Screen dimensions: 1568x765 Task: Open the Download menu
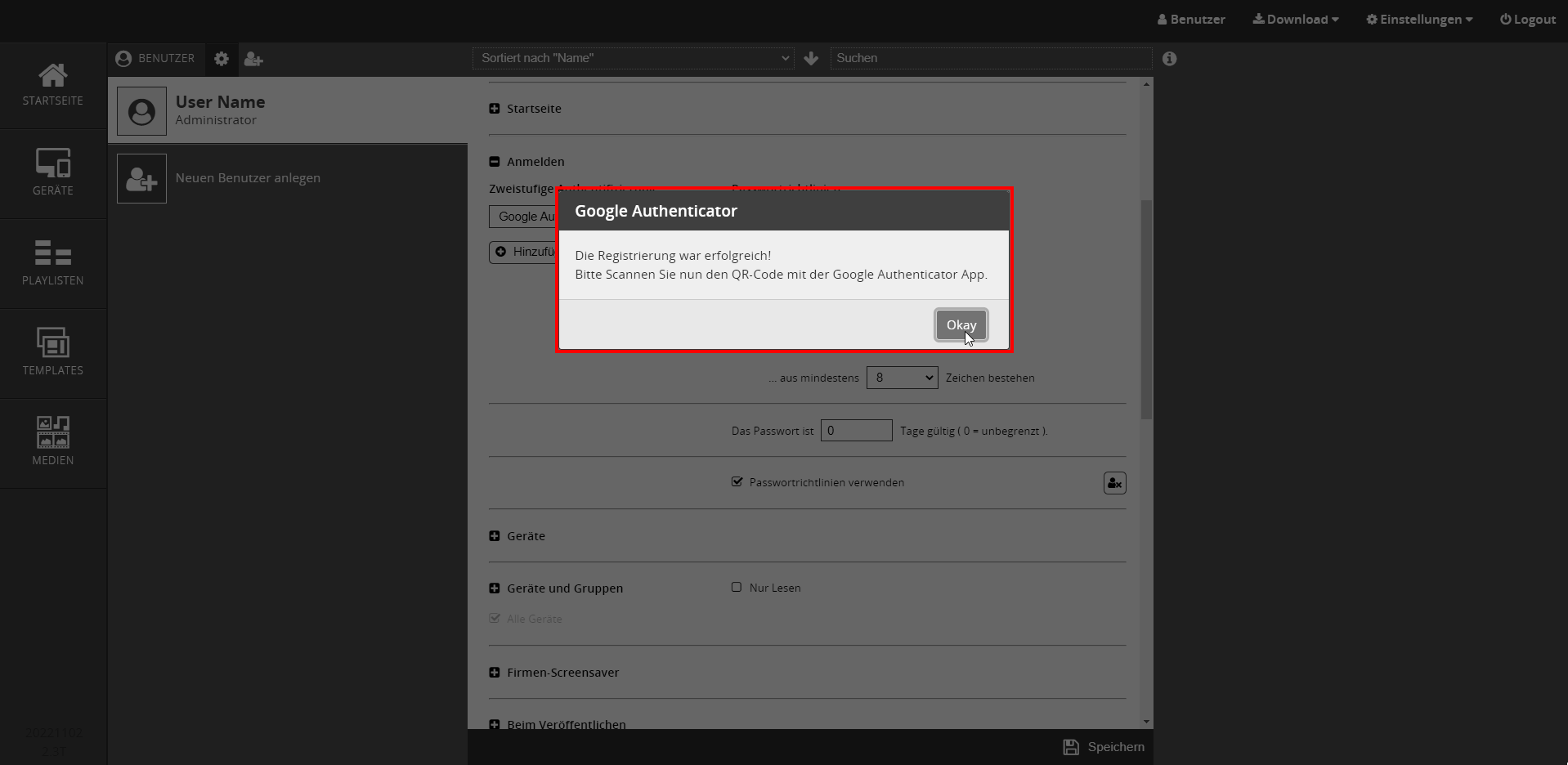tap(1296, 20)
